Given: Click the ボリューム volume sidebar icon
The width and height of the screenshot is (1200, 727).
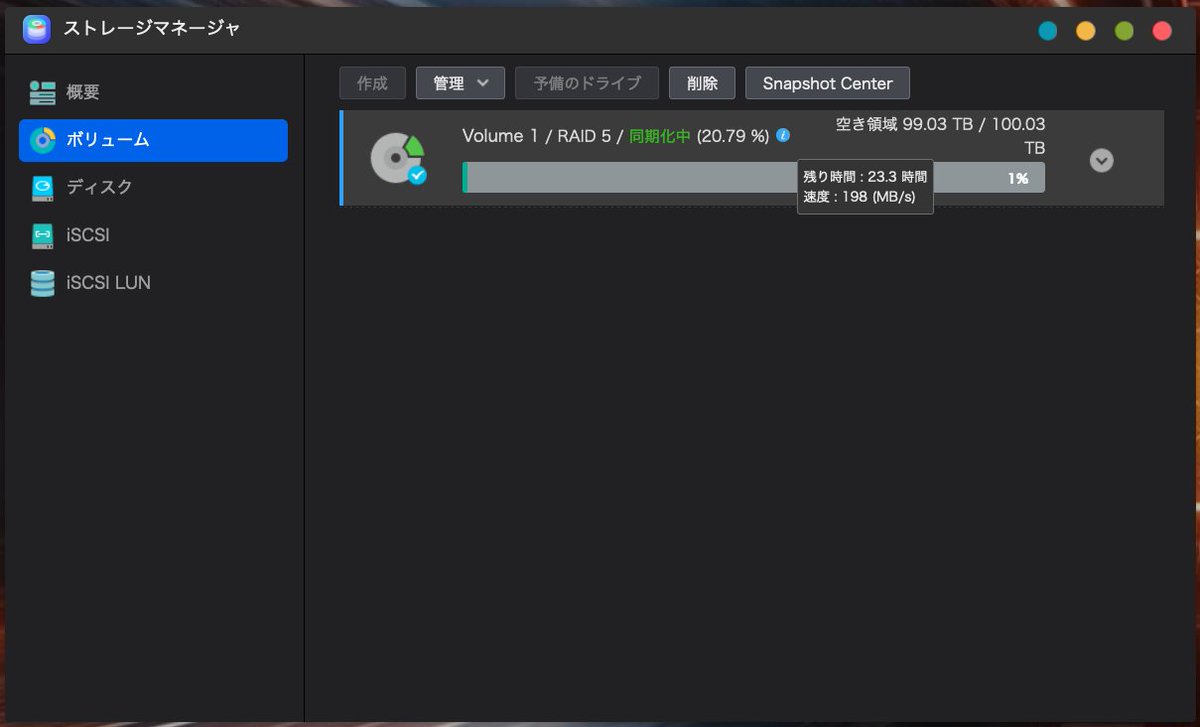Looking at the screenshot, I should pos(43,140).
